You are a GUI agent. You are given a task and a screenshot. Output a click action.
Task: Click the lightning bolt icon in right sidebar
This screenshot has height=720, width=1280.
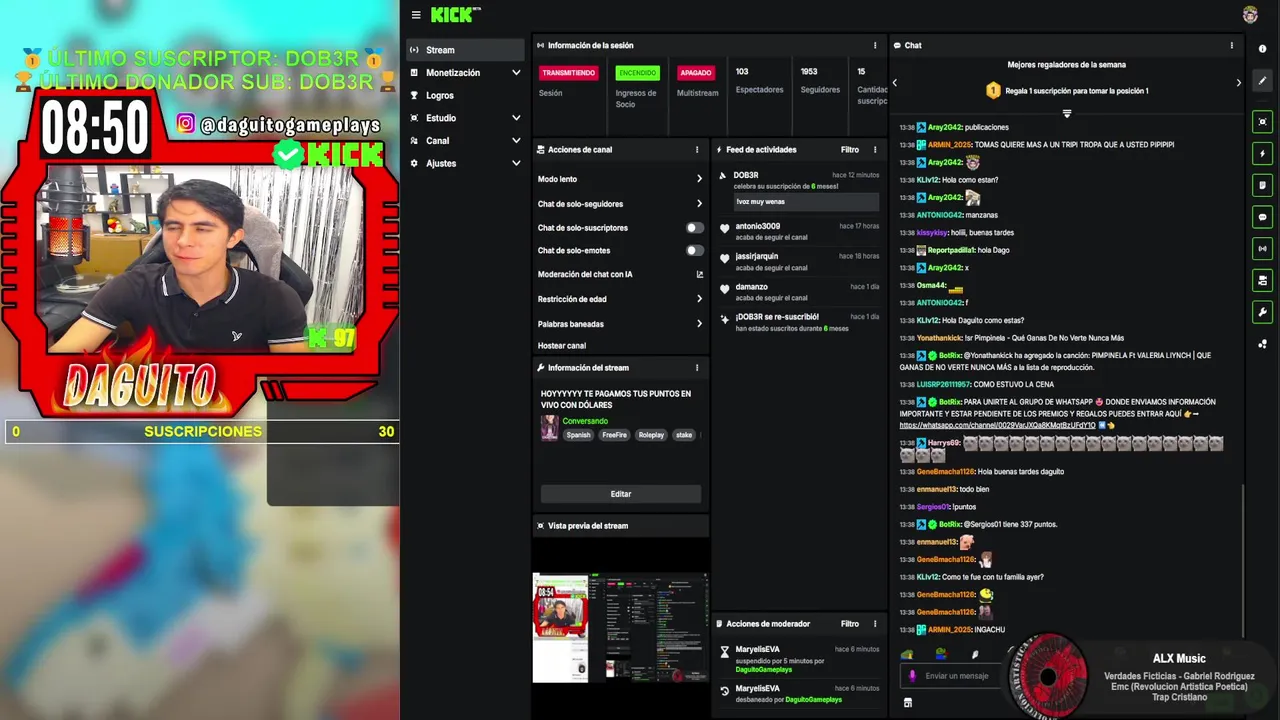(x=1262, y=154)
